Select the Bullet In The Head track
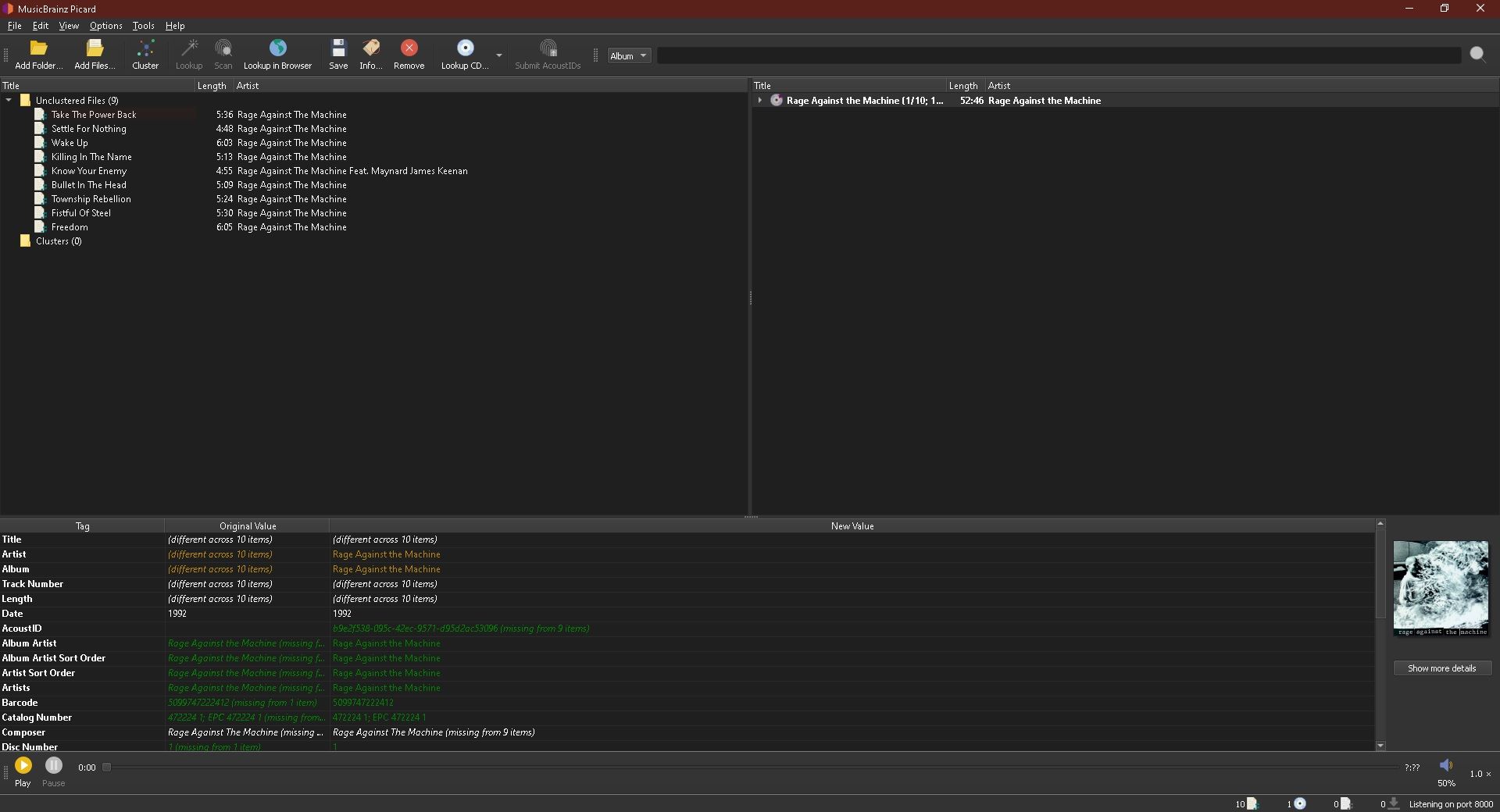The image size is (1500, 812). 88,184
